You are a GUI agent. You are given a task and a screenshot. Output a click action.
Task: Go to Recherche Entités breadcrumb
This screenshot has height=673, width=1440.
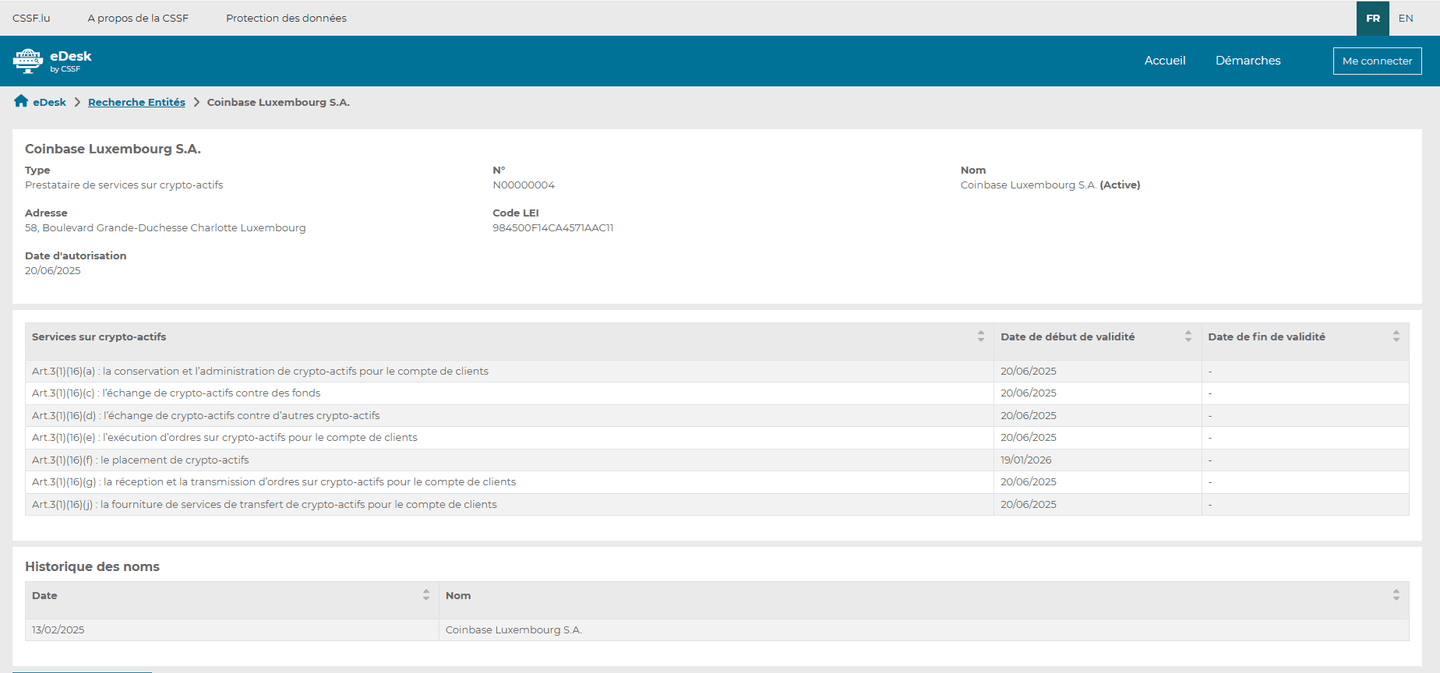pos(136,102)
